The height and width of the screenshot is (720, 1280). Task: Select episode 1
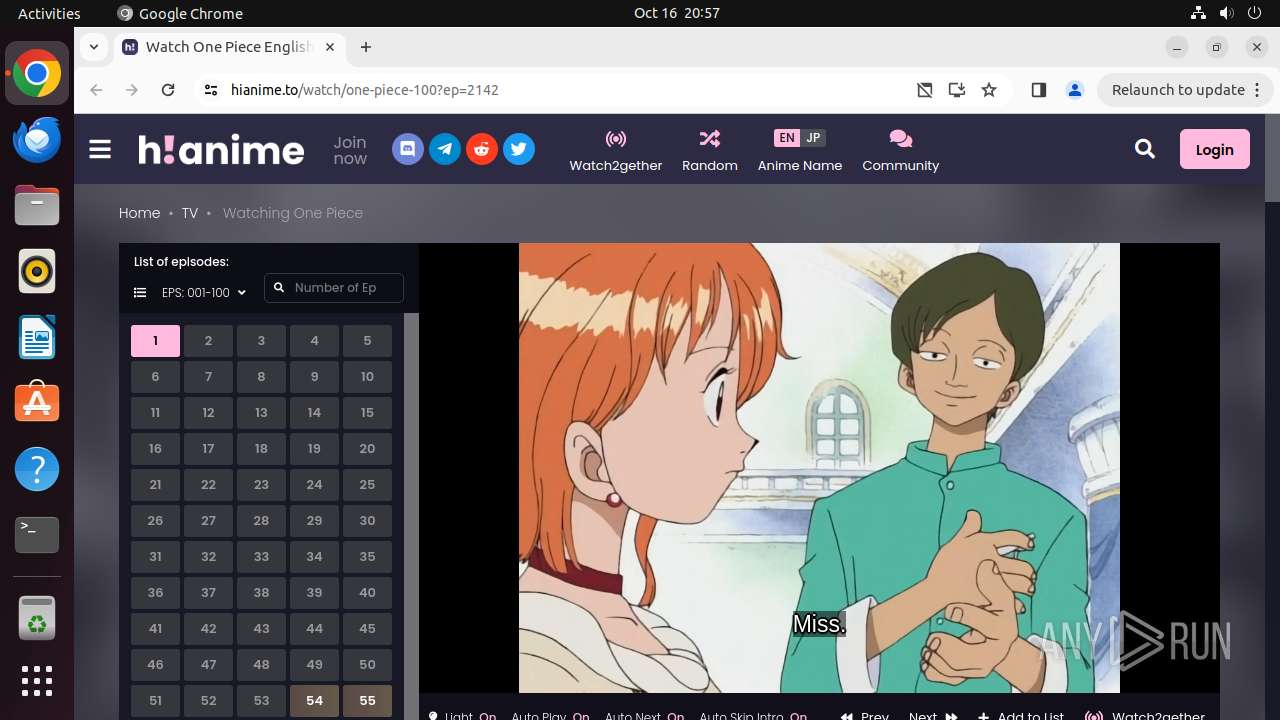click(155, 341)
